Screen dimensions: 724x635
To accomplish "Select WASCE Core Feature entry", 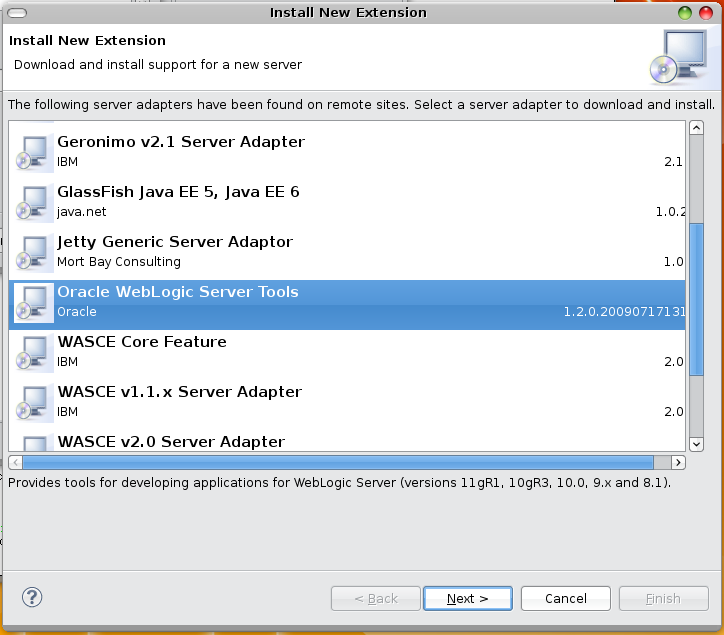I will [x=347, y=355].
